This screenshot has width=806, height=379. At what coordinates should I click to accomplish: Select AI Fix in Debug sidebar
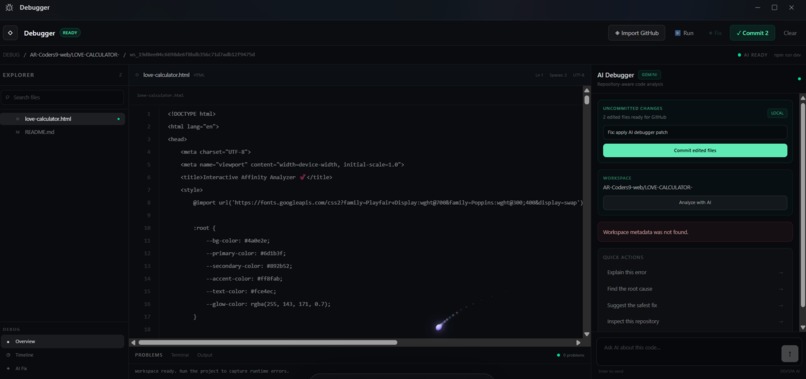pos(62,368)
